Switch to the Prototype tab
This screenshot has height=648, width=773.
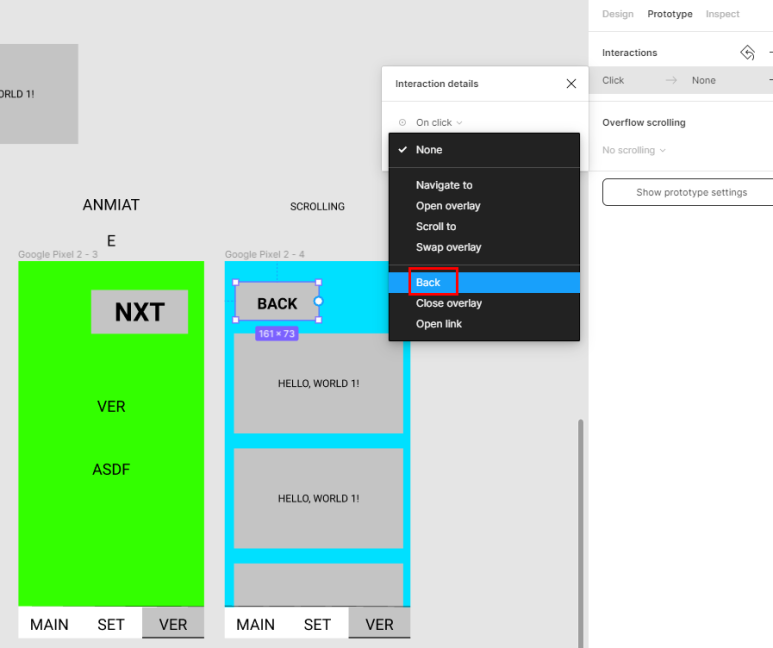[669, 14]
